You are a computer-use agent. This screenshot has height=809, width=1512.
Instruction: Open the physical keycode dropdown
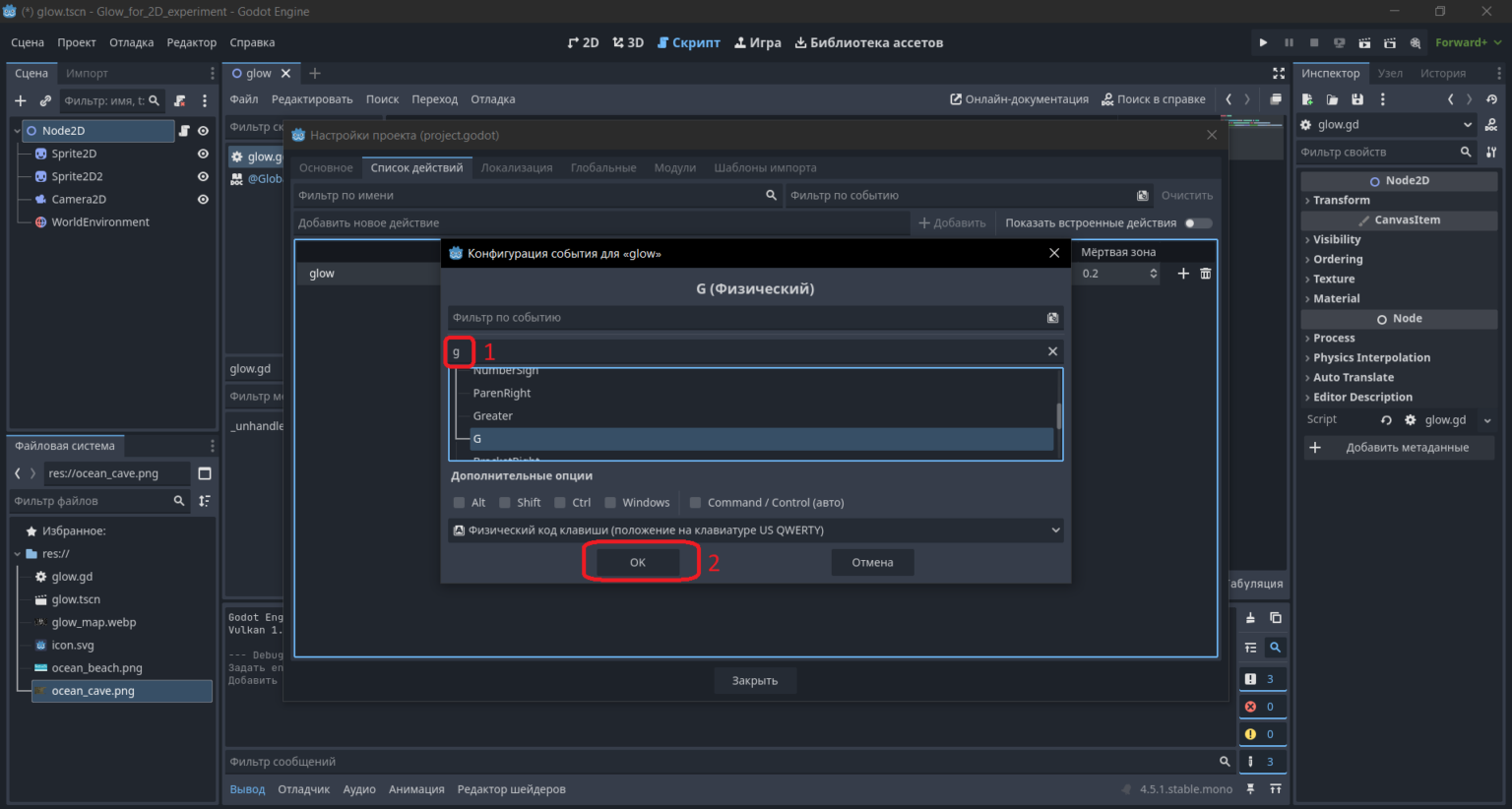(x=756, y=529)
